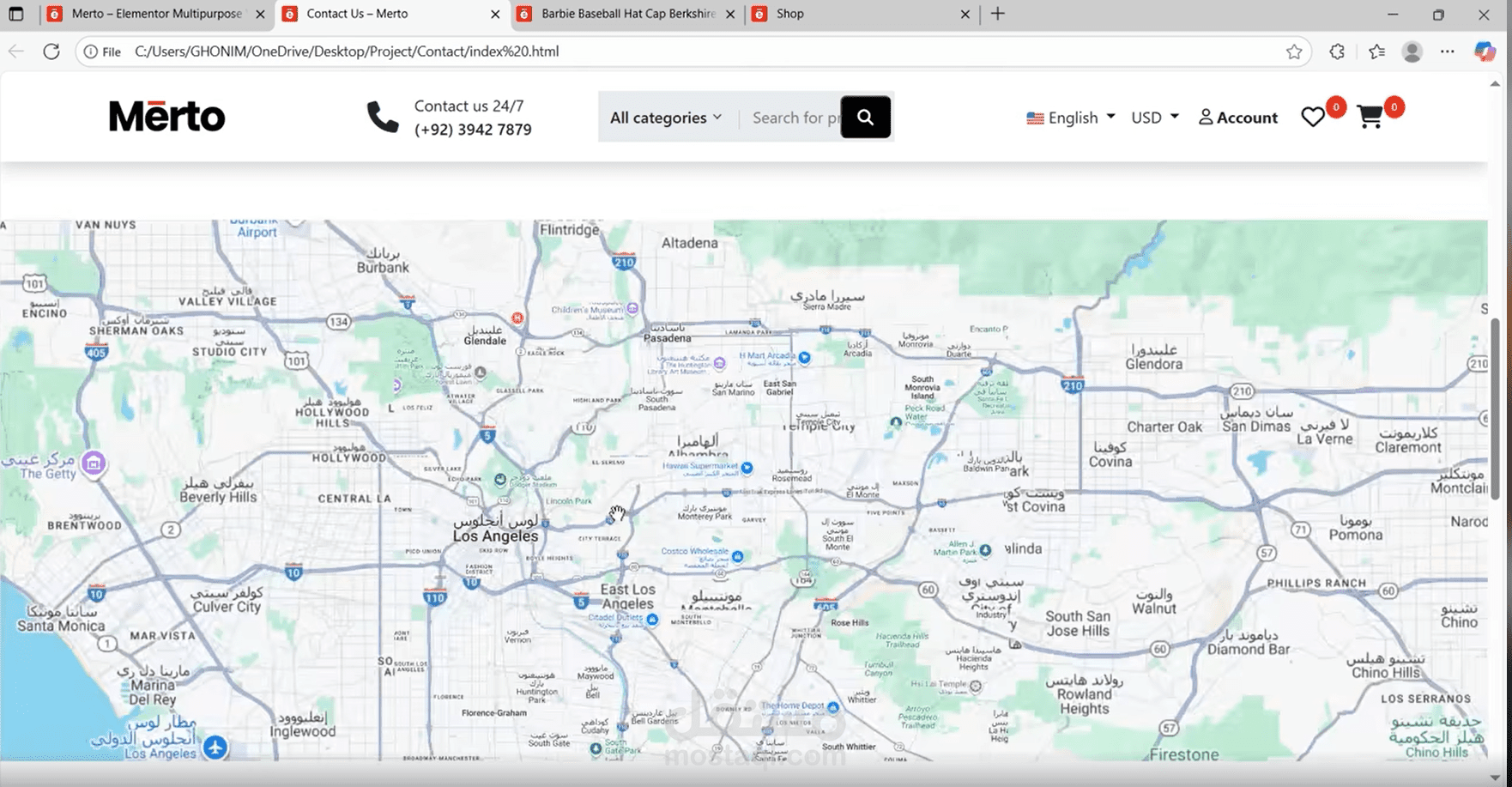Click the US flag language icon
This screenshot has height=787, width=1512.
point(1035,118)
